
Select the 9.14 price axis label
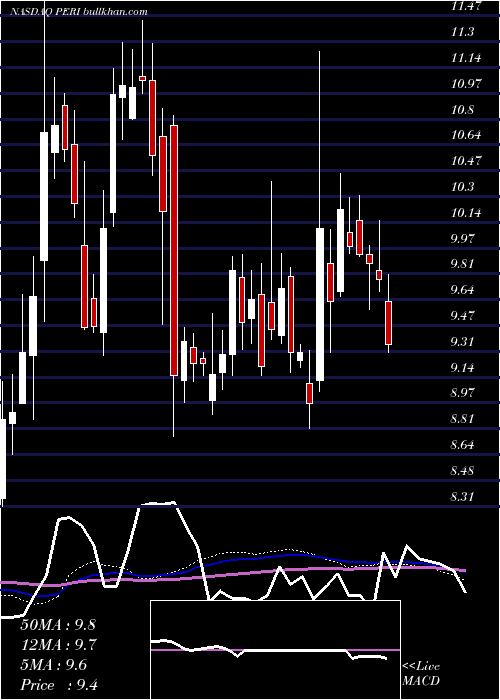coord(464,368)
